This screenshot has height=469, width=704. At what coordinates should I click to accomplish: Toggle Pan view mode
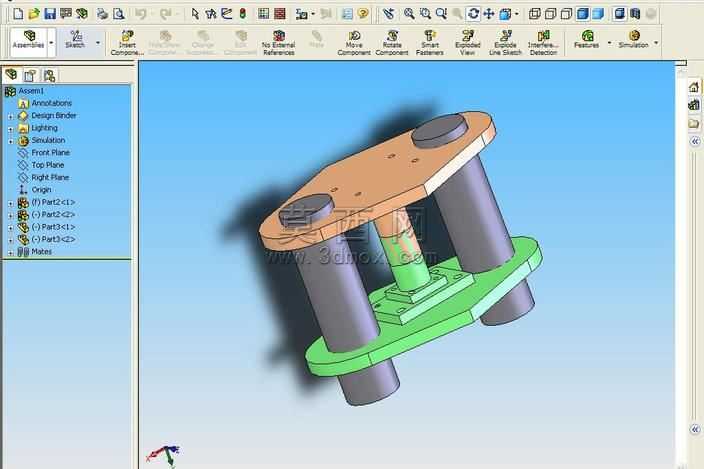489,14
